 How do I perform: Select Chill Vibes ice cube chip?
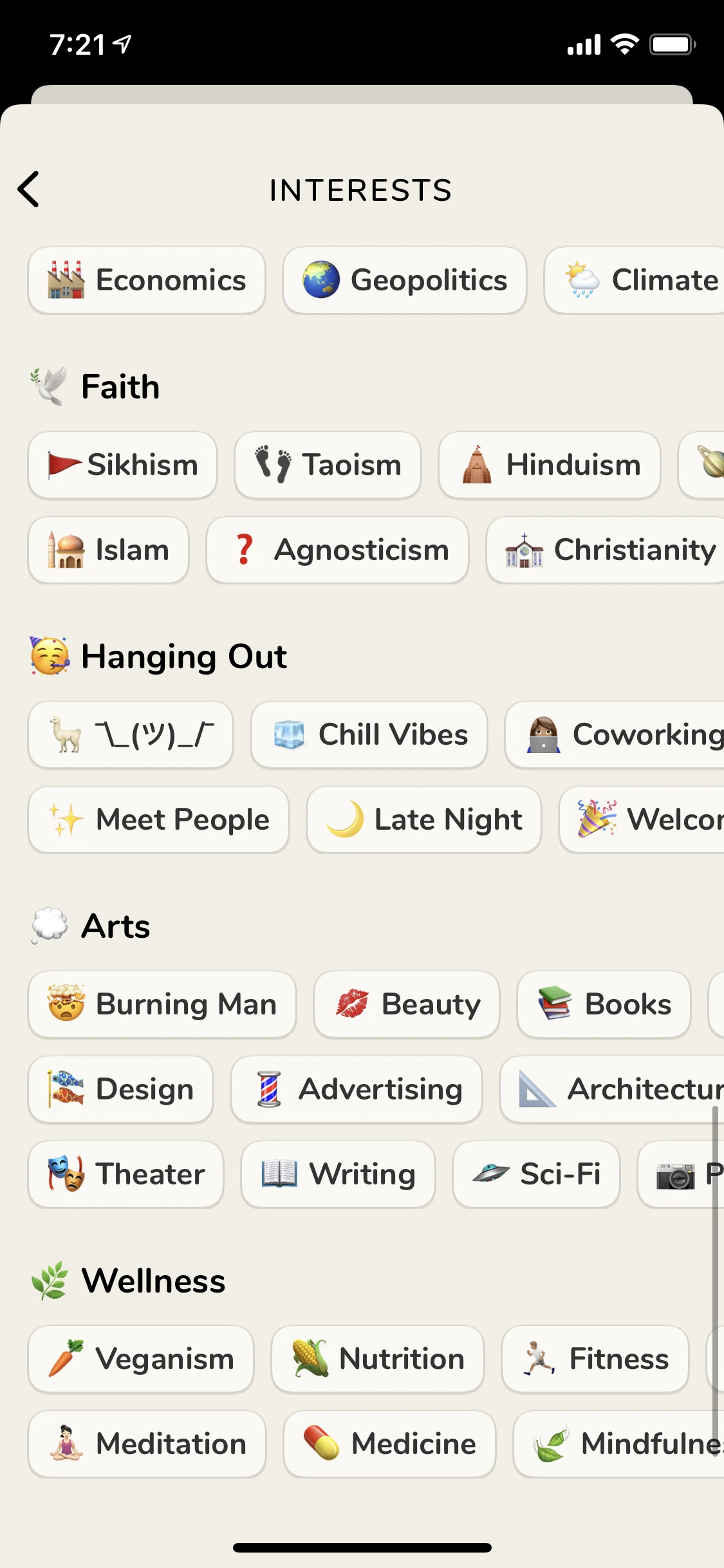click(369, 735)
